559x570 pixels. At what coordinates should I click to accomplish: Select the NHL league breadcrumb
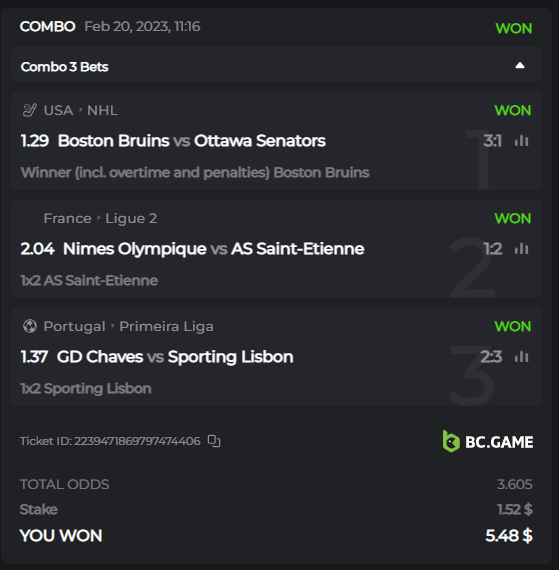[102, 111]
